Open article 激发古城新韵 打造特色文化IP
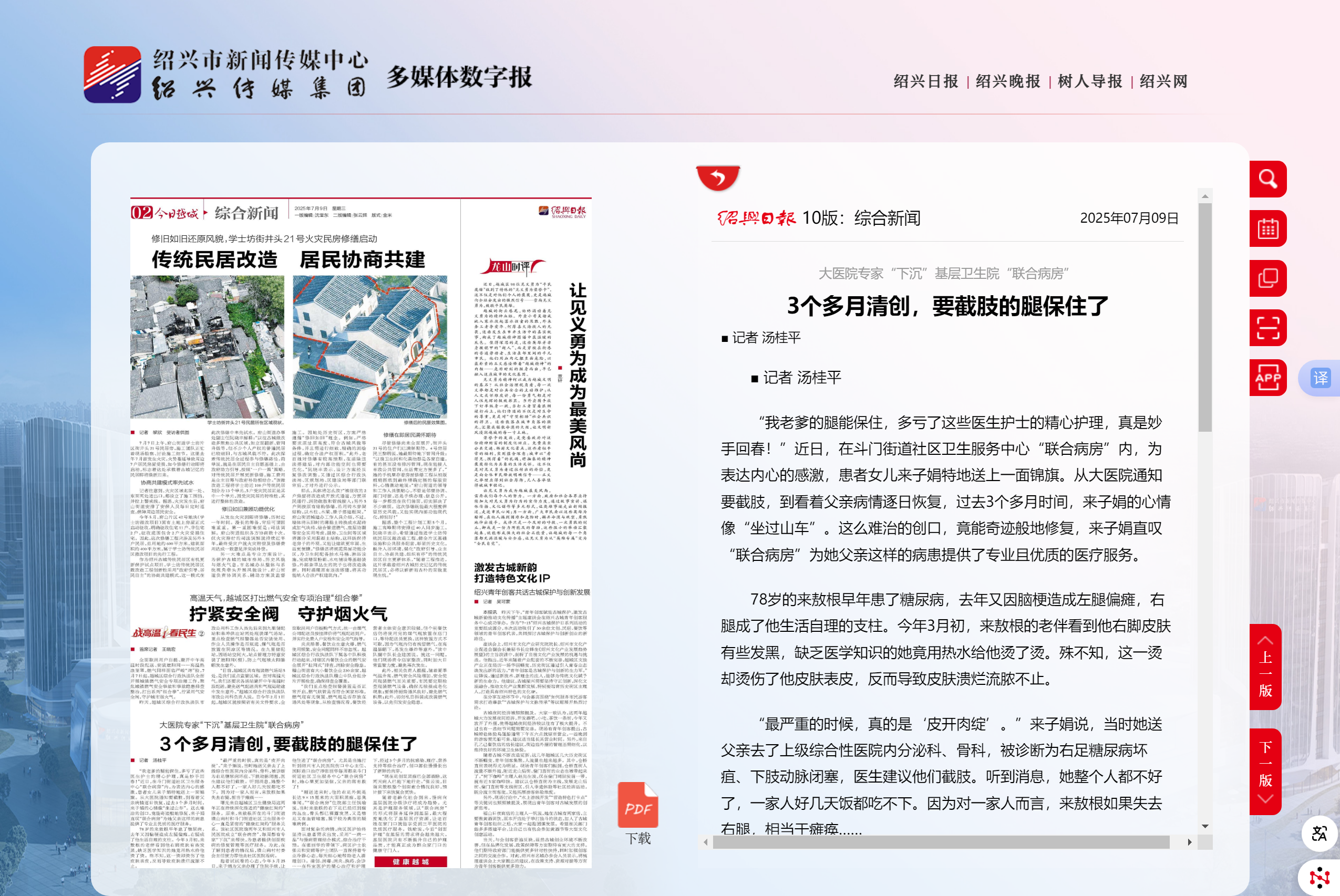This screenshot has width=1340, height=896. 512,572
